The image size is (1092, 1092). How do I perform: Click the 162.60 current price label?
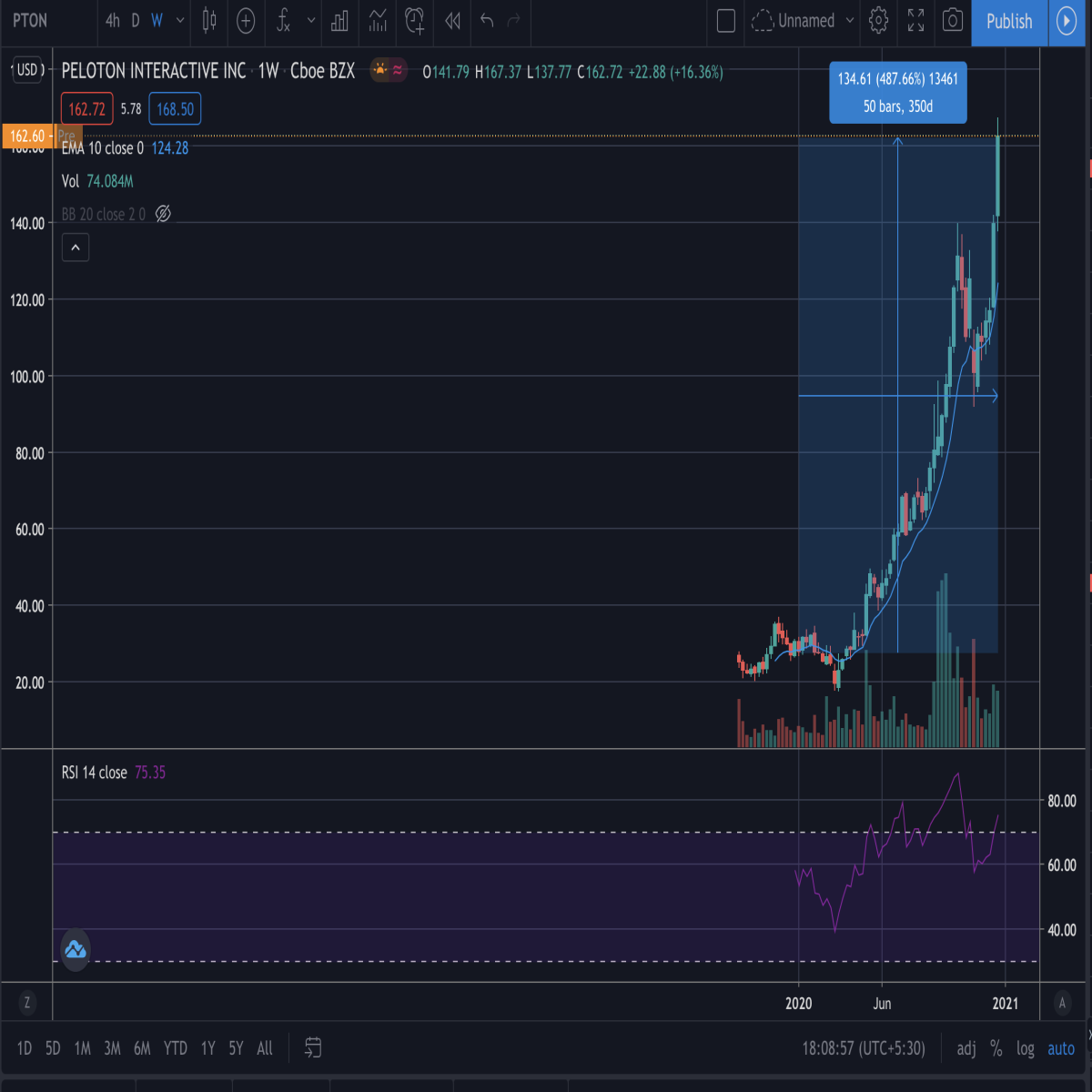point(27,136)
